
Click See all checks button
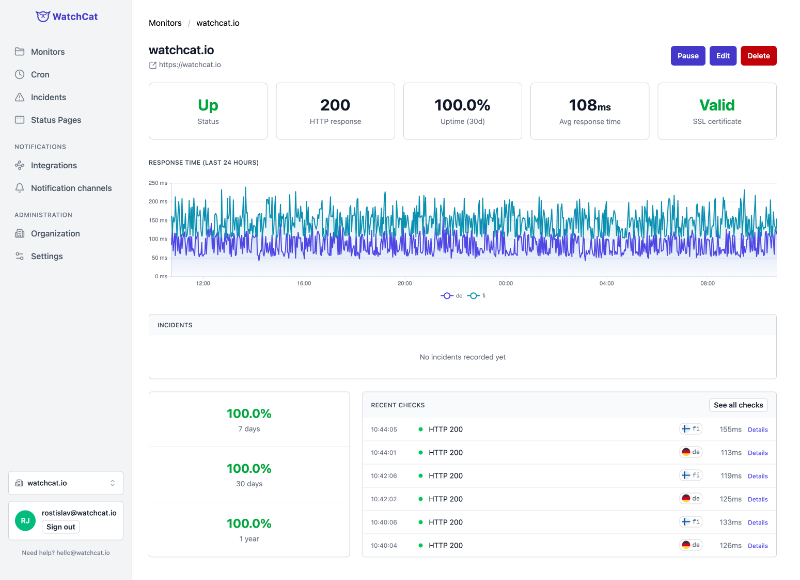738,405
